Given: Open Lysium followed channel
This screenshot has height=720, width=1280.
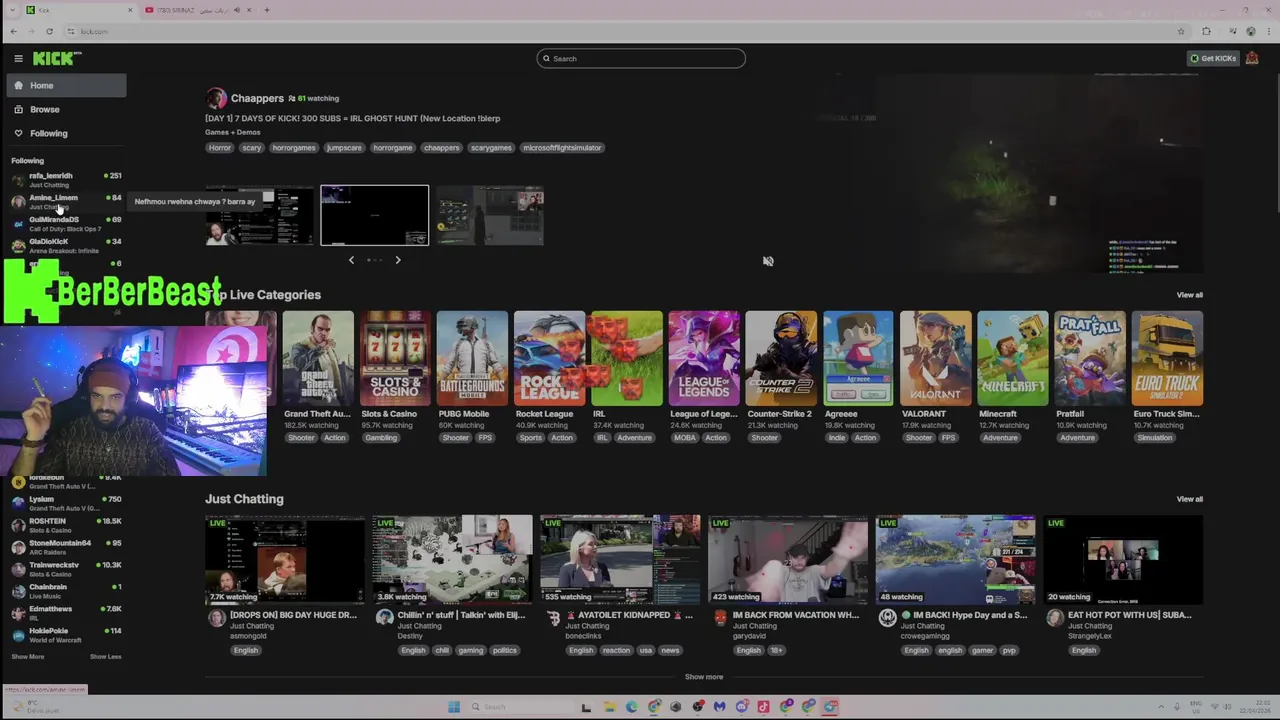Looking at the screenshot, I should (x=66, y=503).
